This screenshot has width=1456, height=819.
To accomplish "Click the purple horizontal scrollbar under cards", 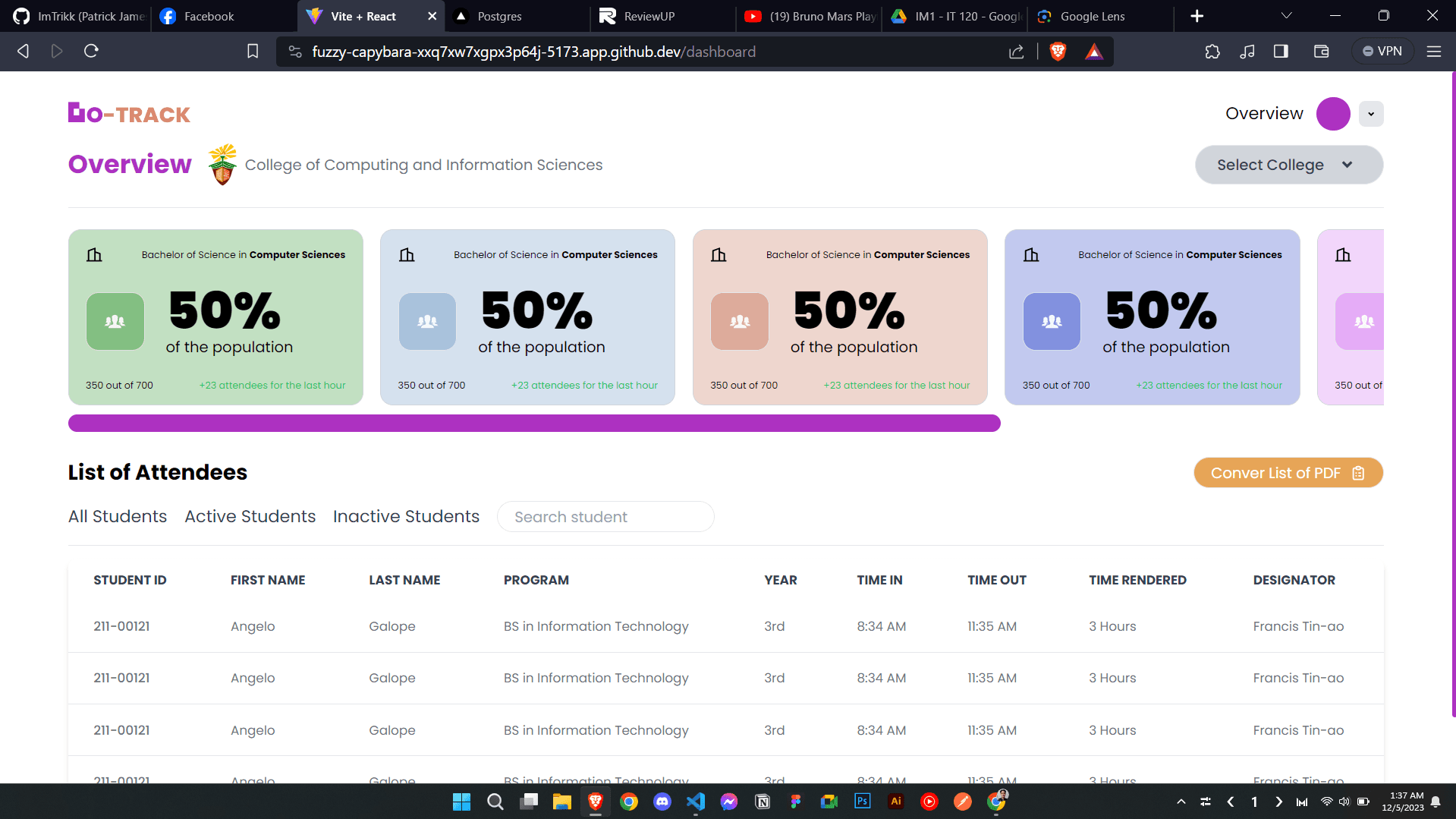I will coord(534,424).
